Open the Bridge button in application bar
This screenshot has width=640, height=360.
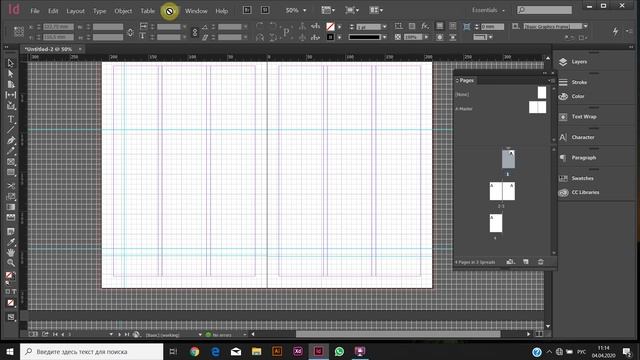tap(247, 10)
